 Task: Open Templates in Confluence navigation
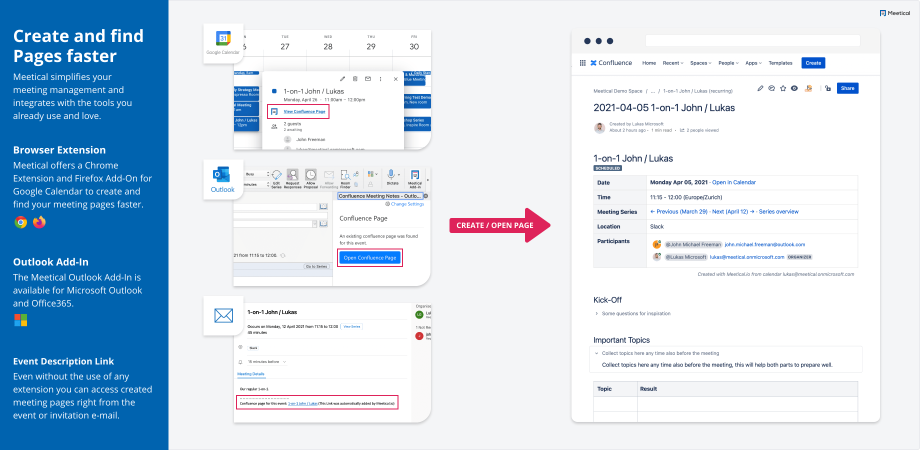[780, 63]
